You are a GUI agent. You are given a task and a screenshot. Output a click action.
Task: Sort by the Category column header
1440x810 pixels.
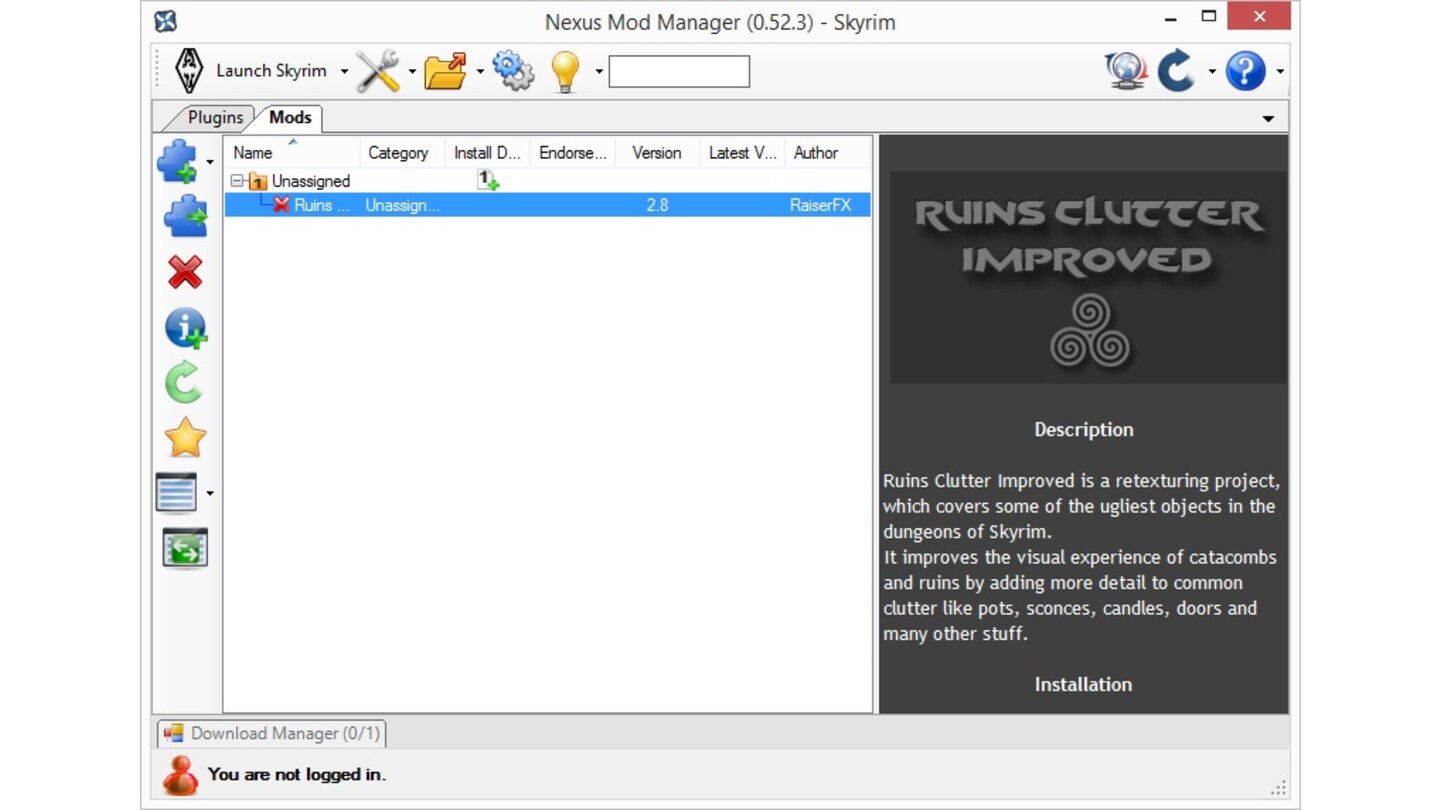tap(402, 153)
